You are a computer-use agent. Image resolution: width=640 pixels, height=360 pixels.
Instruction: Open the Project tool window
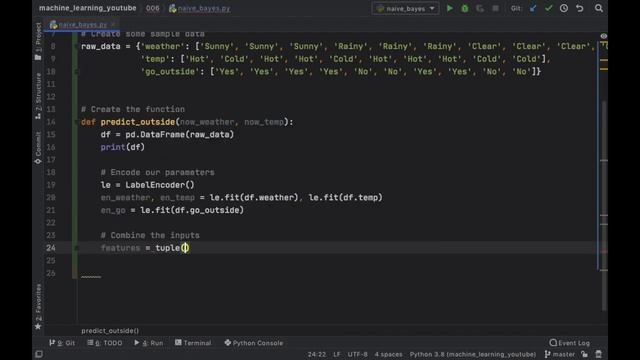pos(38,41)
